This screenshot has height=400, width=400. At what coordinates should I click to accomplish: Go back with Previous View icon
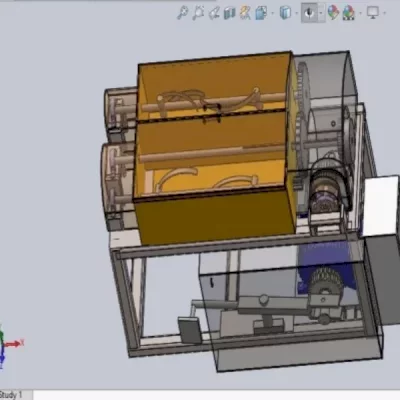pos(214,13)
